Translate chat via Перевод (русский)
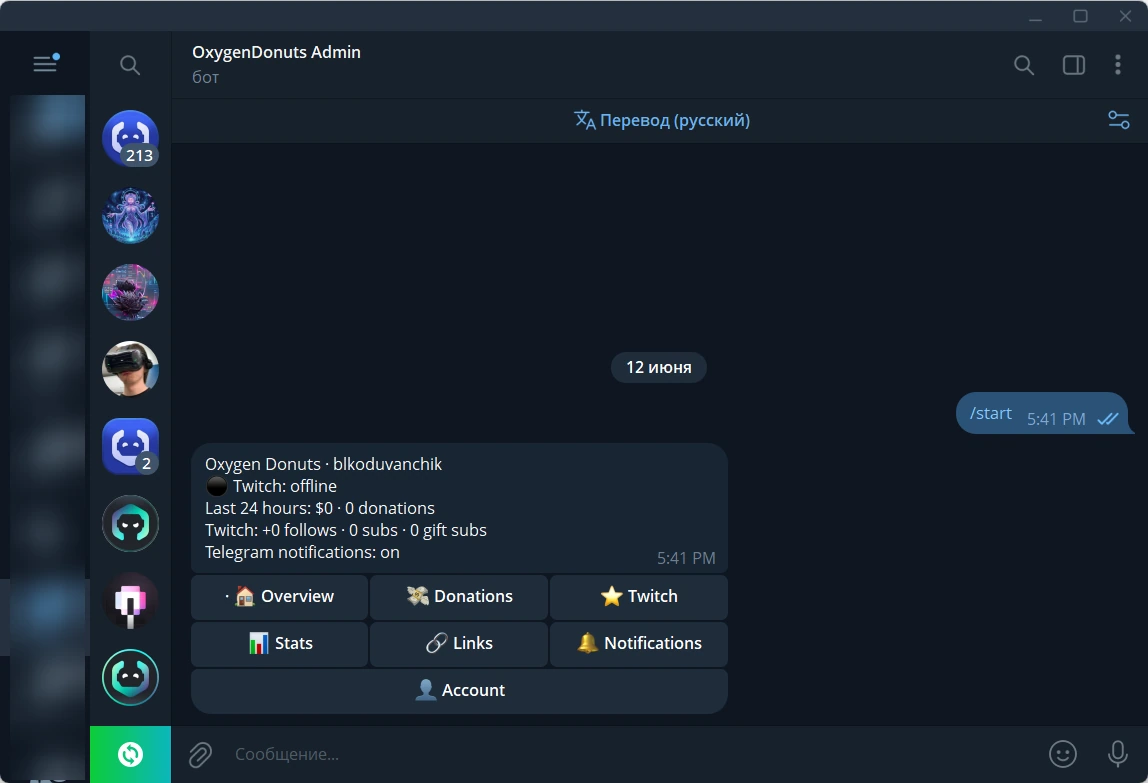1148x783 pixels. tap(662, 120)
